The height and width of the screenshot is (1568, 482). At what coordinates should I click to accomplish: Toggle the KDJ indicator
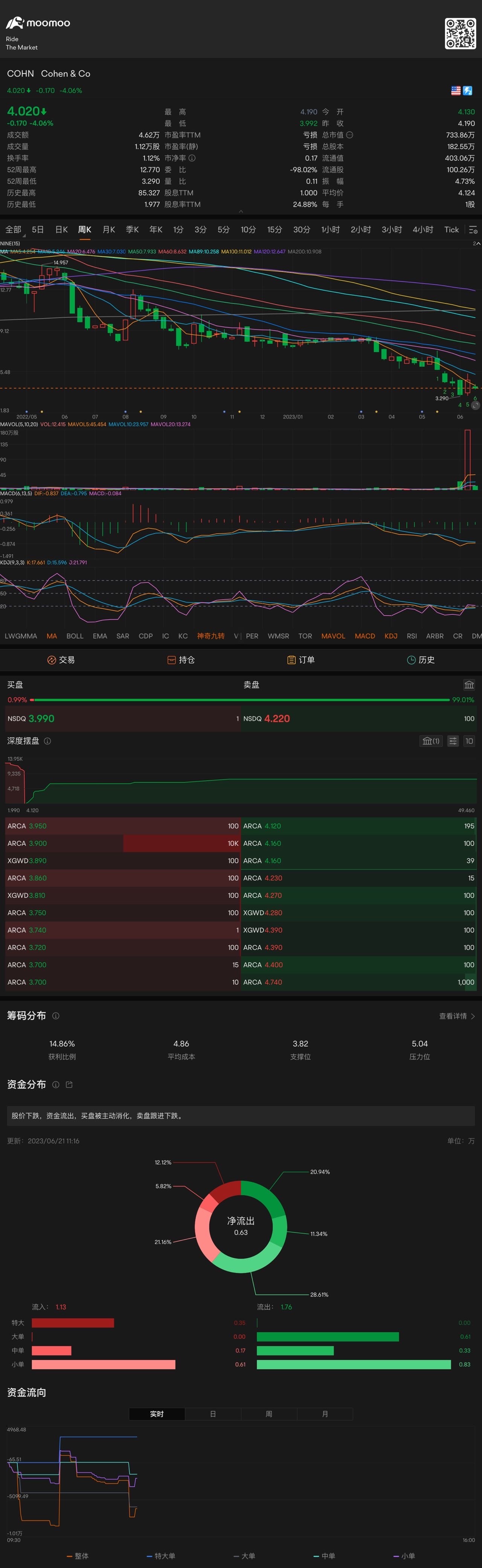point(391,635)
